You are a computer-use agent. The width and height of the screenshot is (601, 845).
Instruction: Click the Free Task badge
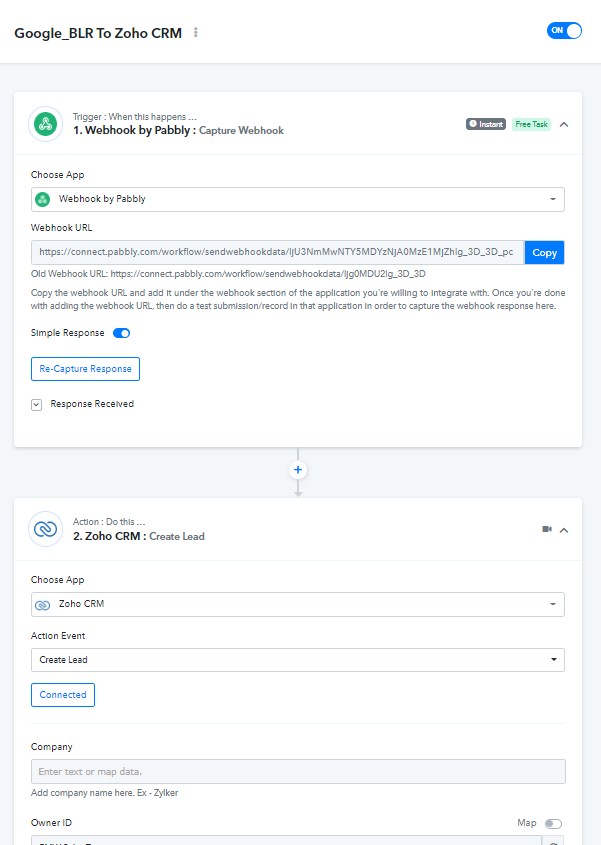click(531, 124)
